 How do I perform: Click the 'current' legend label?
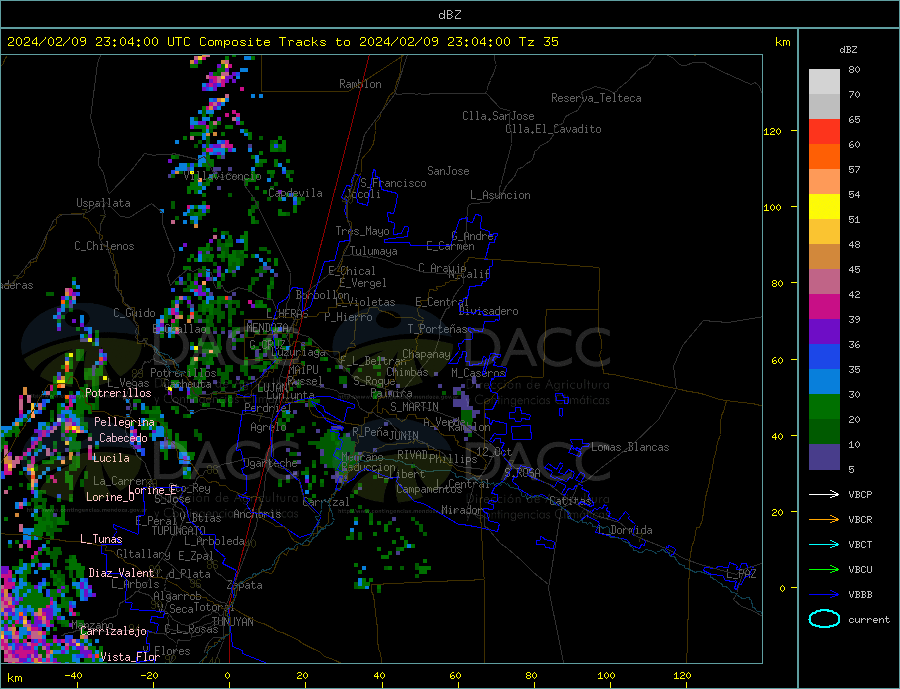point(869,620)
